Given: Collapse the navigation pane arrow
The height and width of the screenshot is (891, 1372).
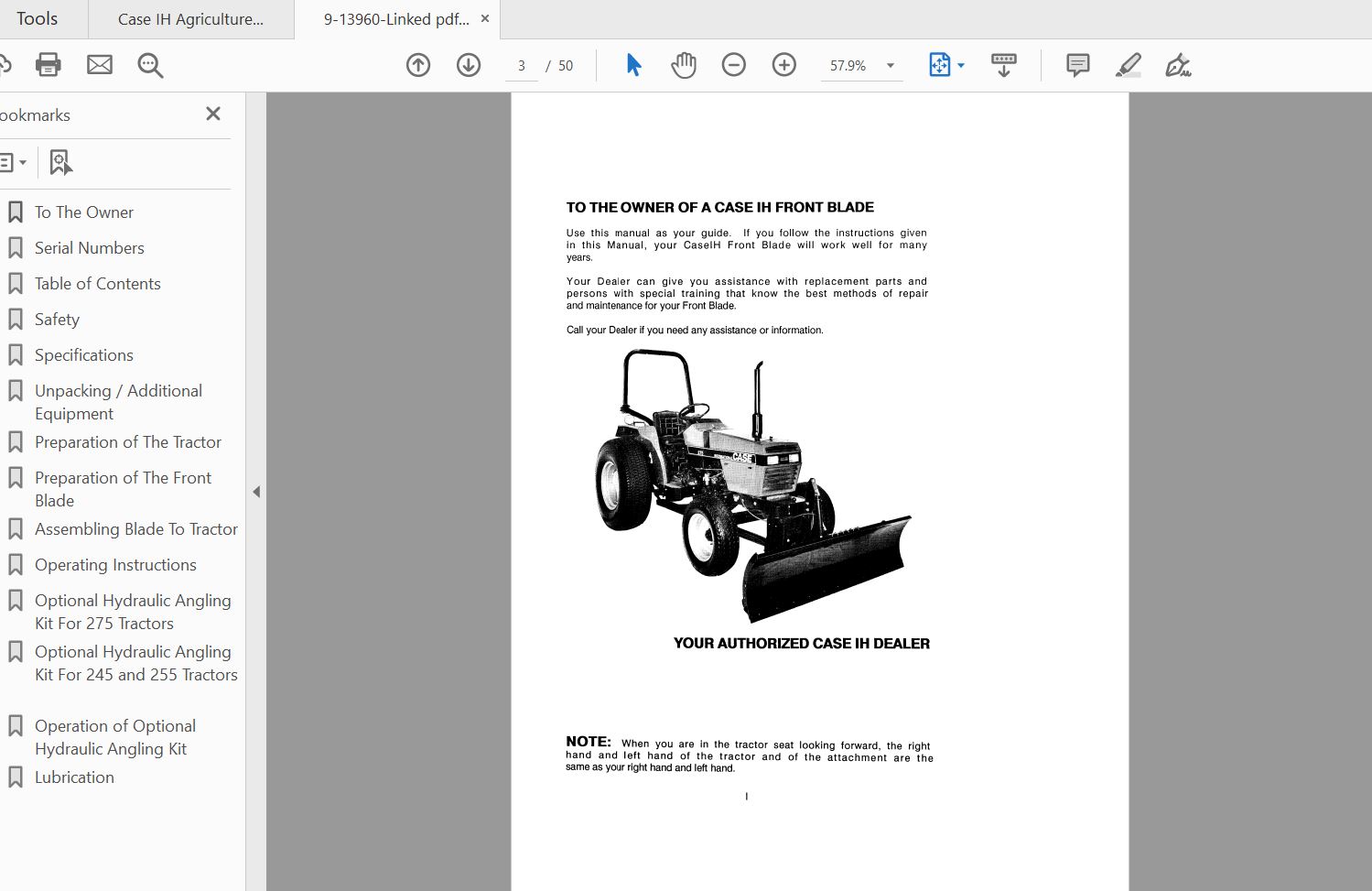Looking at the screenshot, I should (256, 492).
